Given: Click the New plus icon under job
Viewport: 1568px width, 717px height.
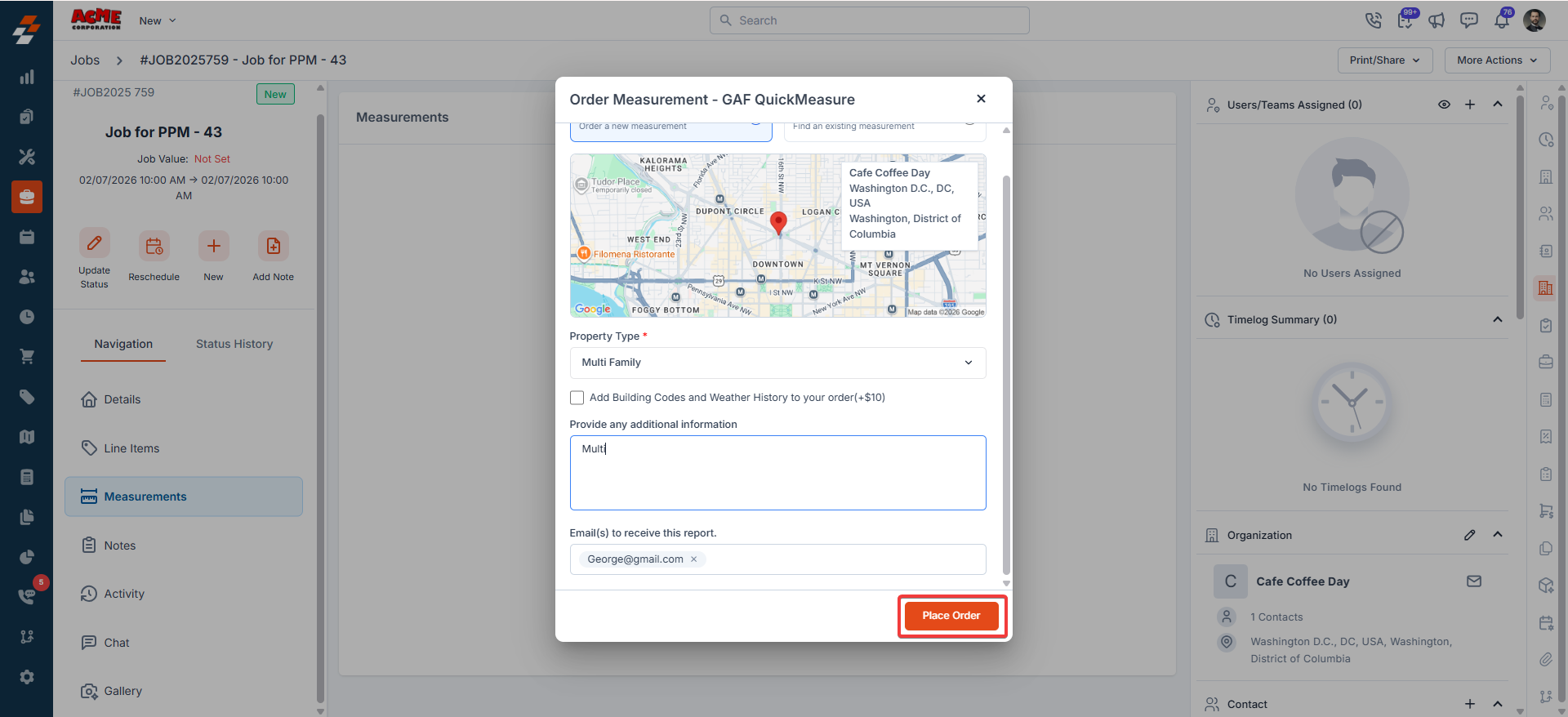Looking at the screenshot, I should 213,246.
